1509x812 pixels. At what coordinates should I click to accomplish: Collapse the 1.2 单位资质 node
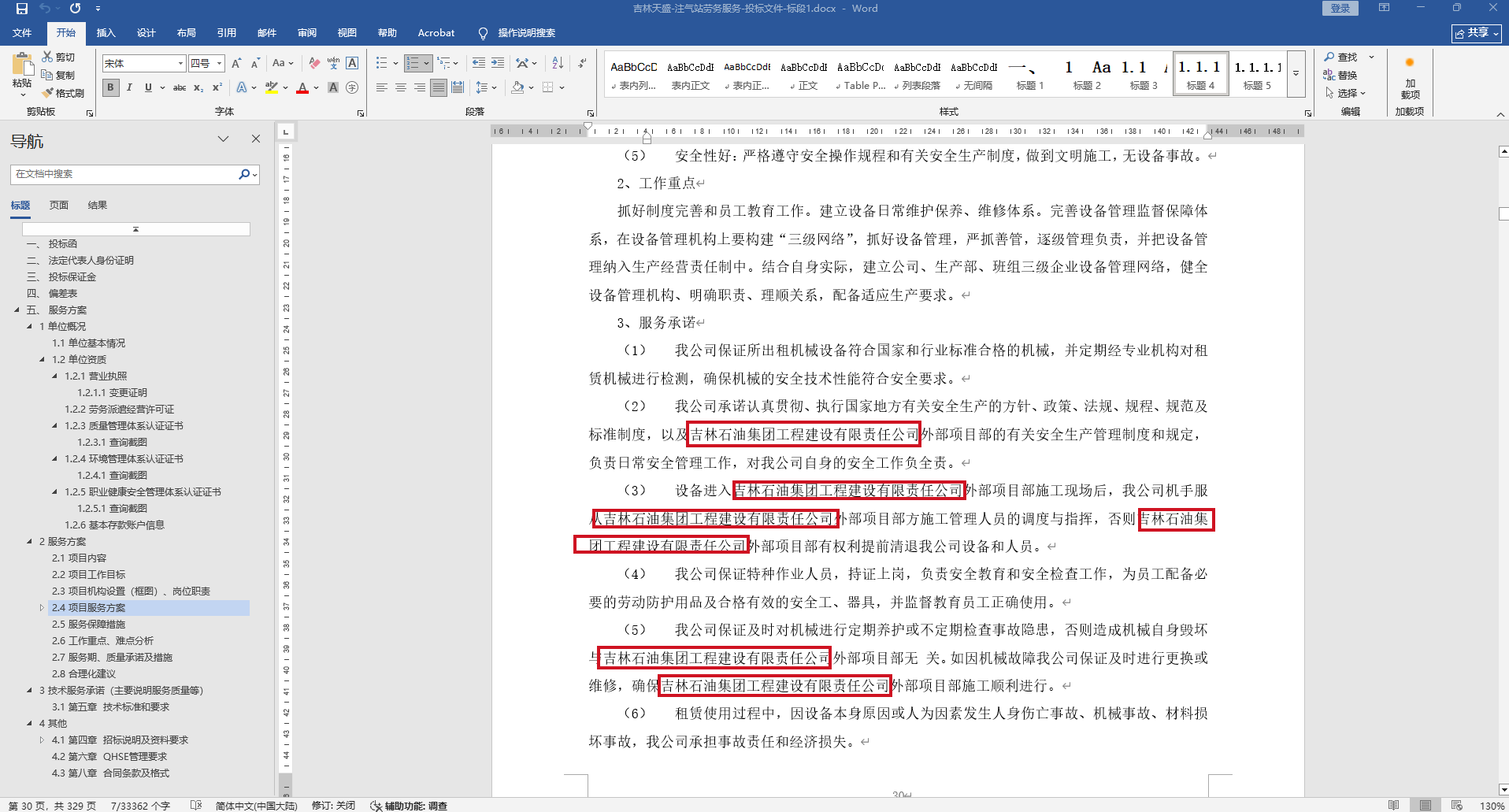(42, 359)
